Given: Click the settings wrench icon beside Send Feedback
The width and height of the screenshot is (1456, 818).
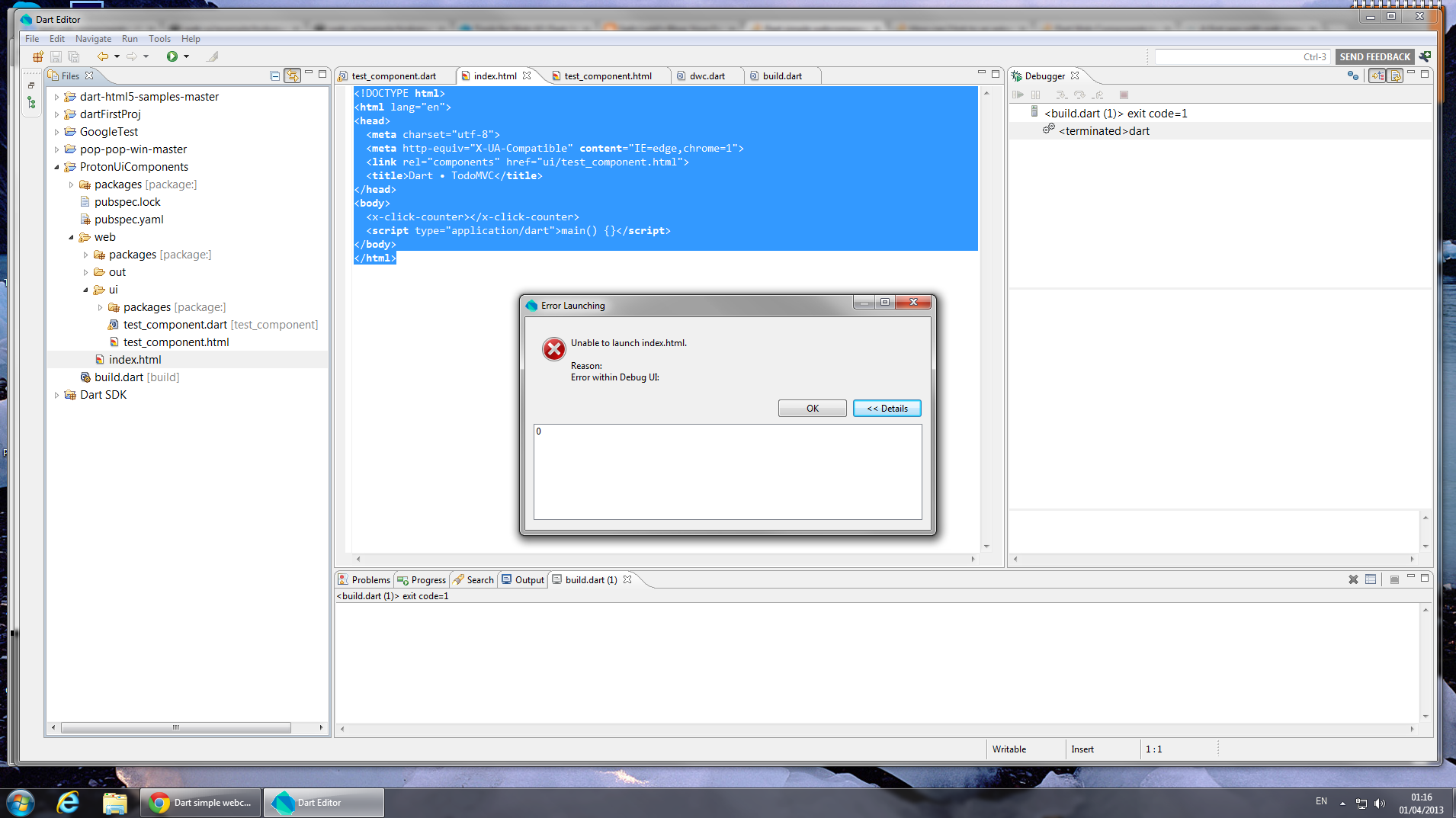Looking at the screenshot, I should pos(1425,56).
